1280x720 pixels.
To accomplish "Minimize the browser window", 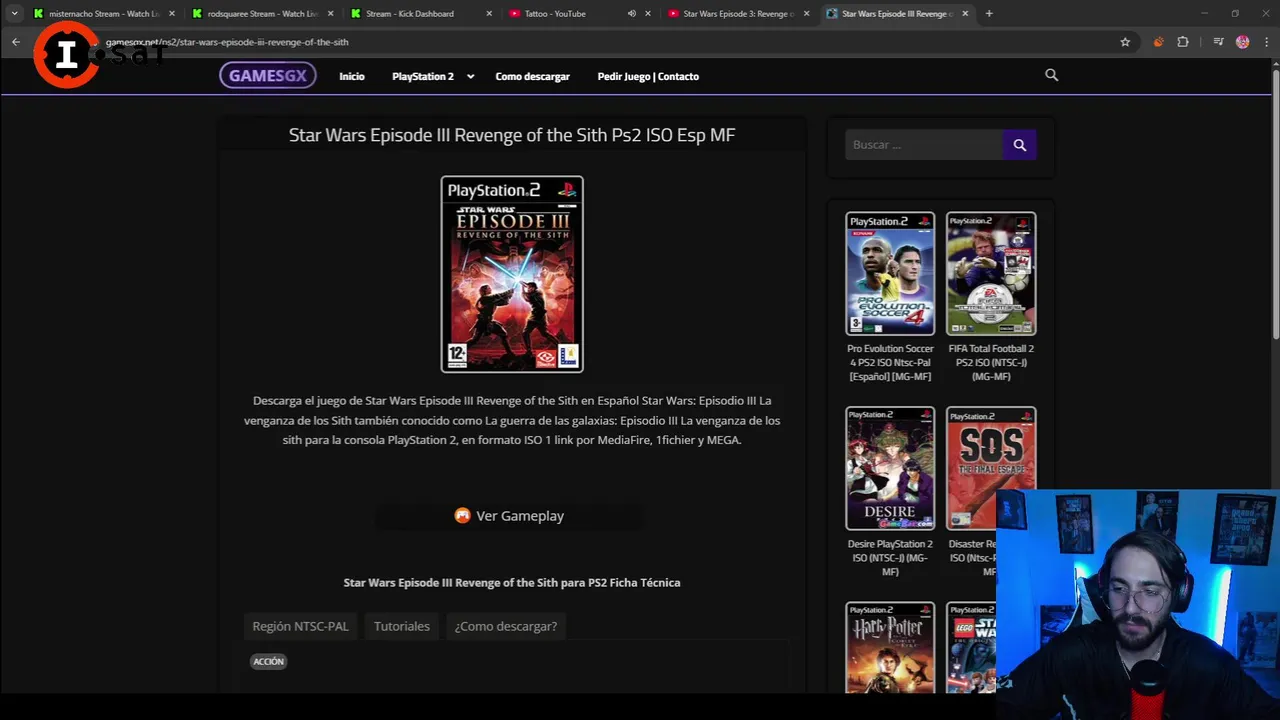I will pyautogui.click(x=1204, y=13).
